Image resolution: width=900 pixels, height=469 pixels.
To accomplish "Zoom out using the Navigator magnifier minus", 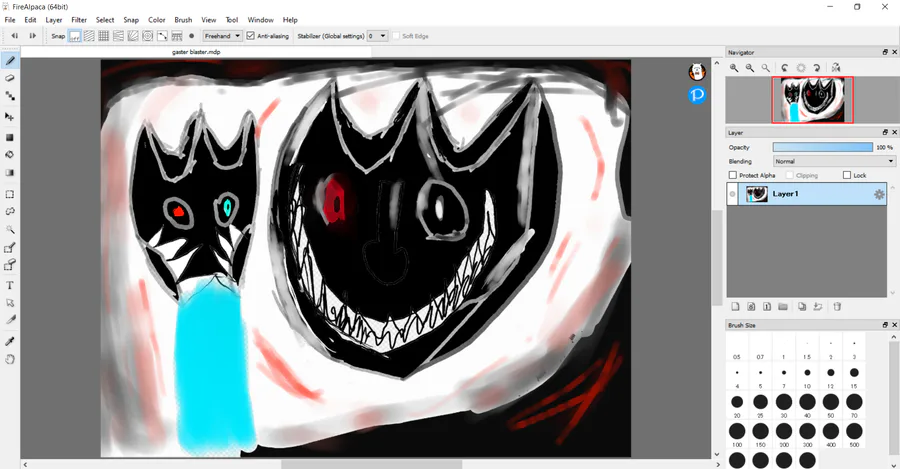I will (750, 68).
